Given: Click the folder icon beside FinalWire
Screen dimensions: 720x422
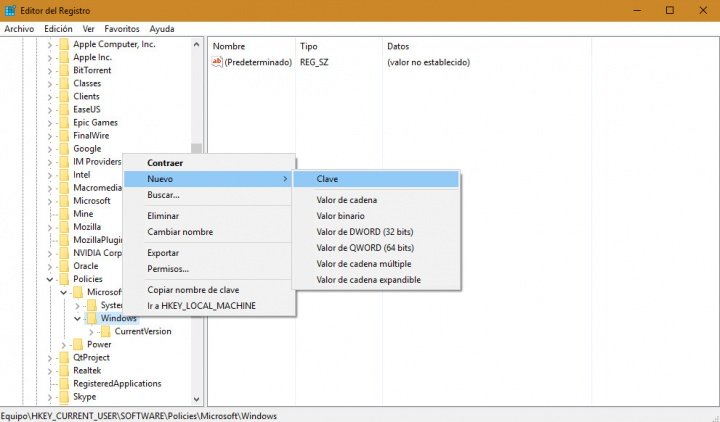Looking at the screenshot, I should click(x=64, y=136).
